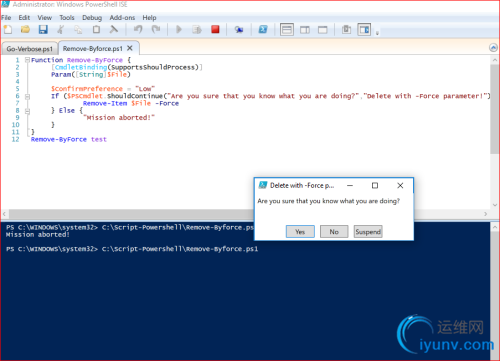Switch to the Go-Verbose.ps1 tab

click(x=30, y=49)
